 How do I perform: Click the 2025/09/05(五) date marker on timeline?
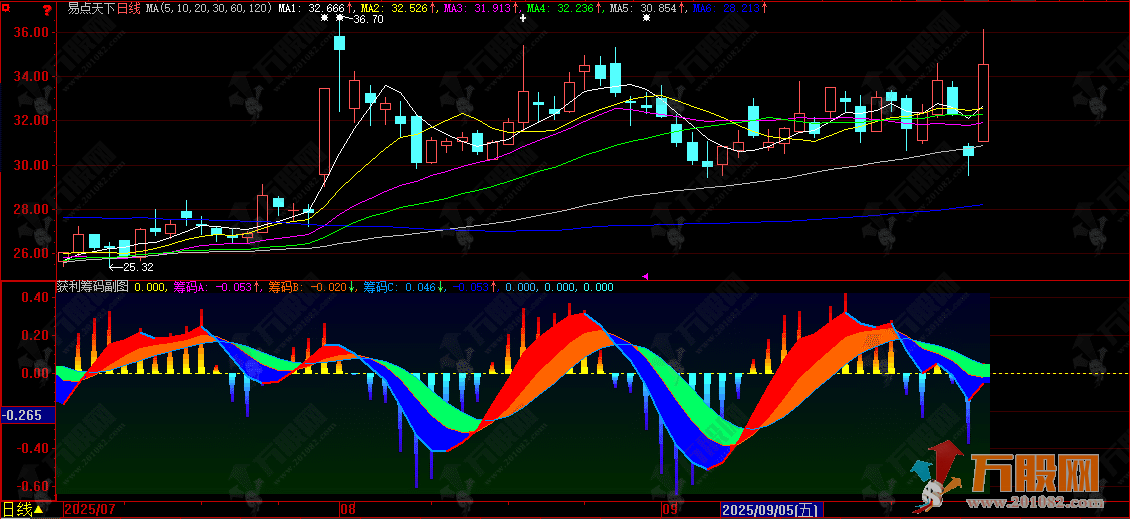coord(771,510)
